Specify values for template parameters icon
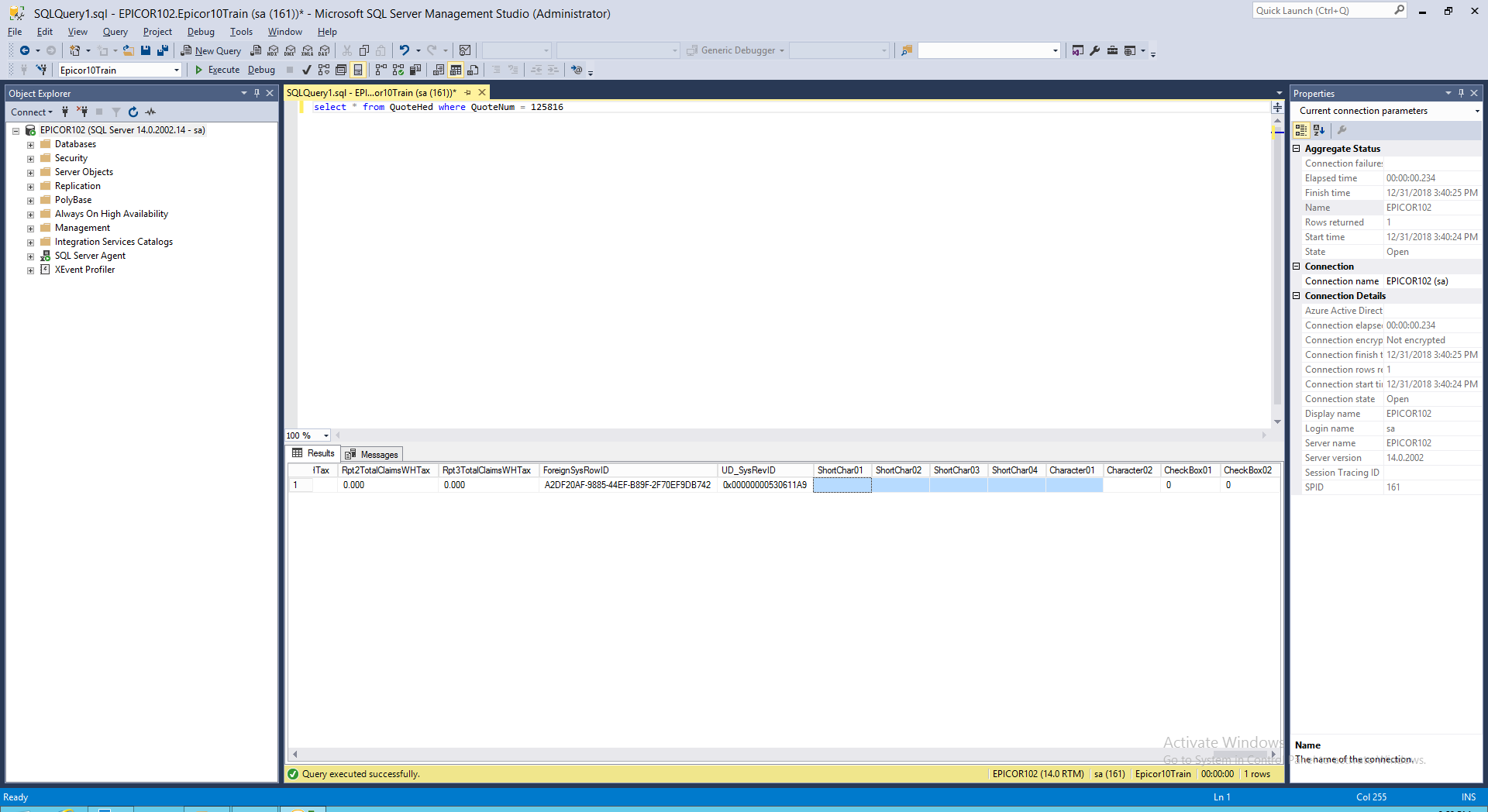 (x=577, y=70)
